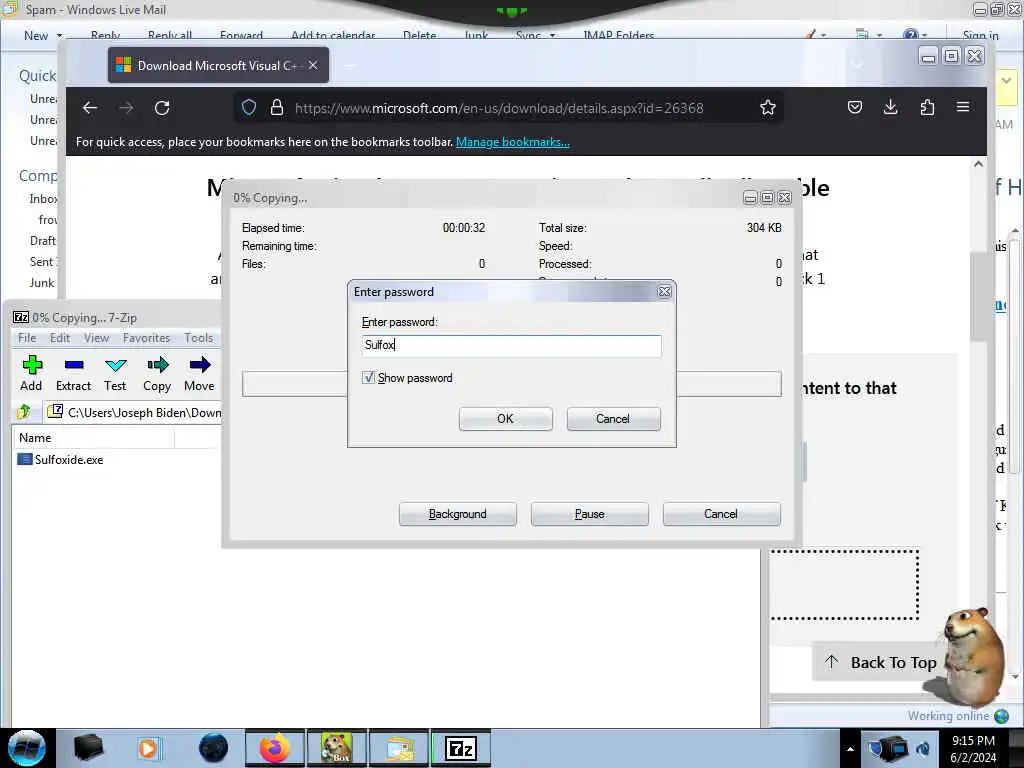Open Windows Live Mail taskbar icon

tap(399, 748)
